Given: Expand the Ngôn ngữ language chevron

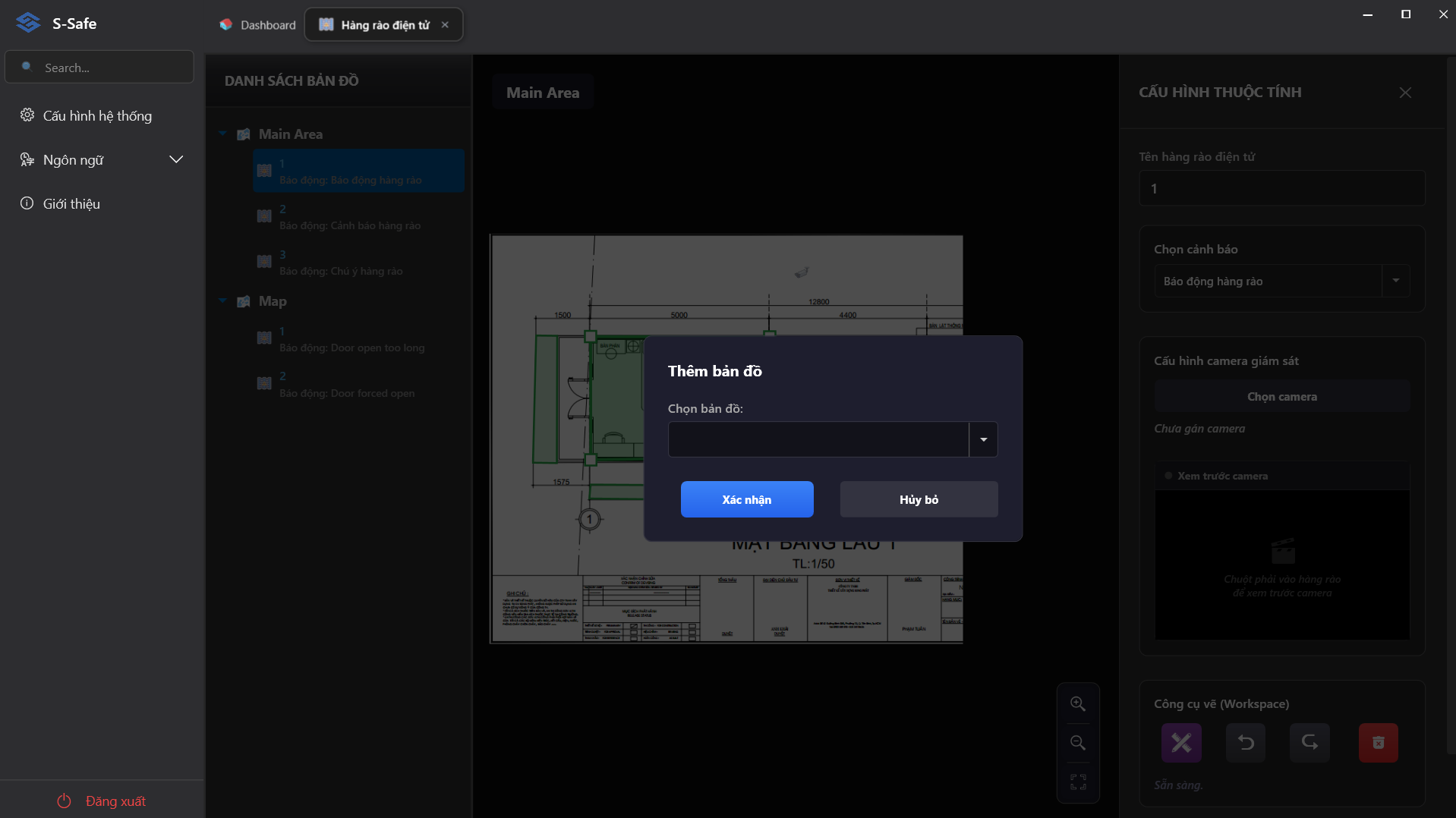Looking at the screenshot, I should 176,159.
